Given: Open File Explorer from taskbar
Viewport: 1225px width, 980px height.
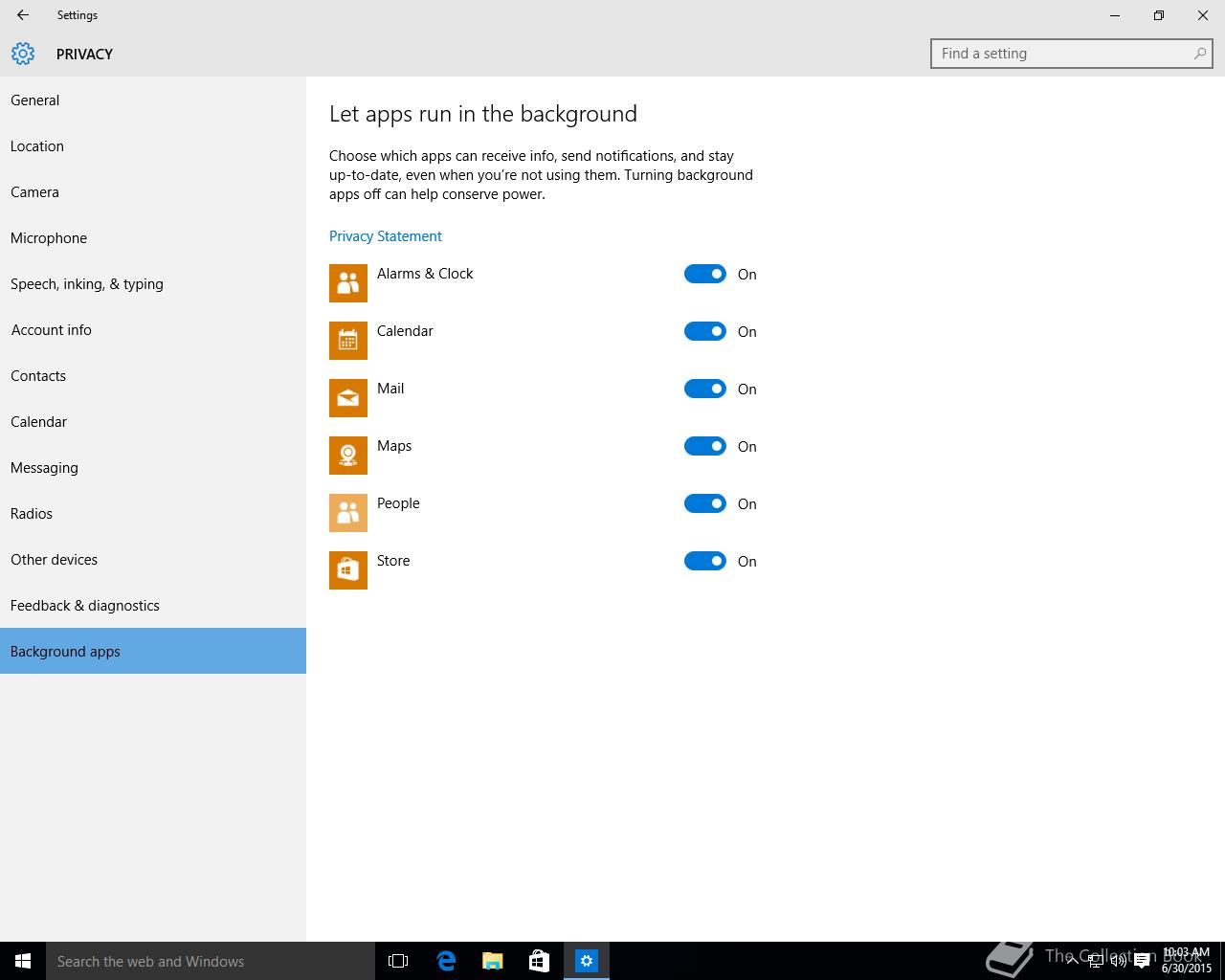Looking at the screenshot, I should pos(493,961).
